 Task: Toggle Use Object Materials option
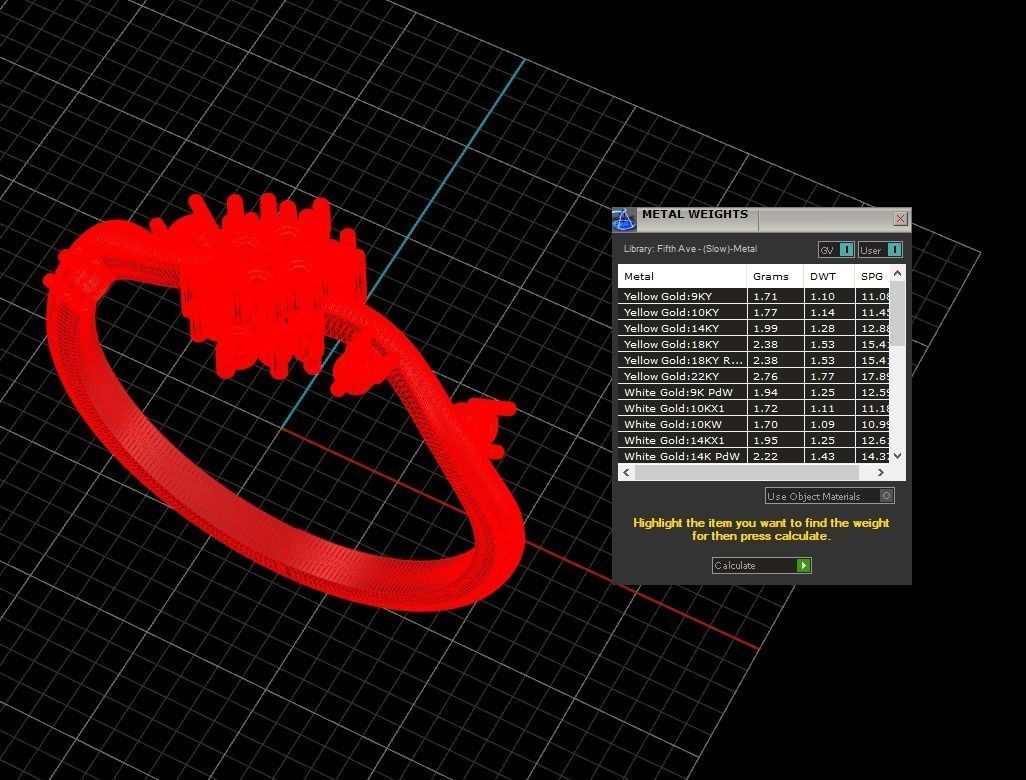[x=830, y=496]
